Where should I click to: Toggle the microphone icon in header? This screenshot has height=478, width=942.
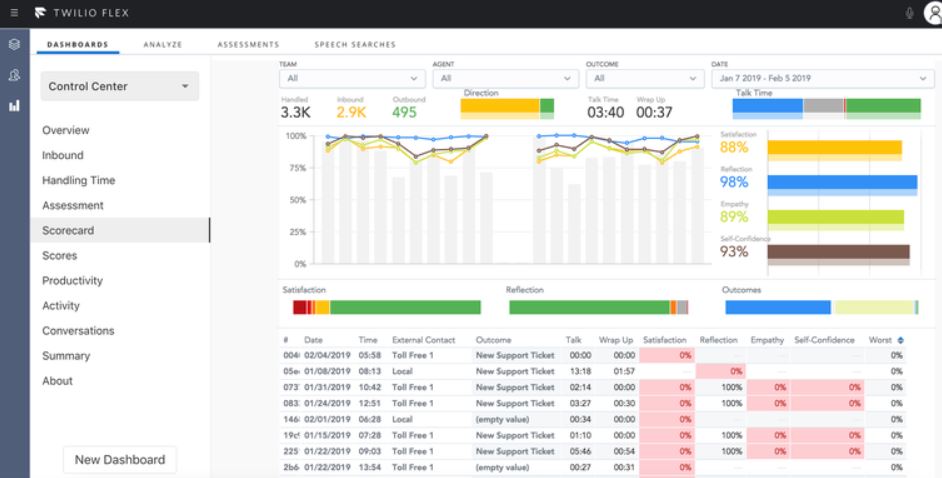point(910,13)
